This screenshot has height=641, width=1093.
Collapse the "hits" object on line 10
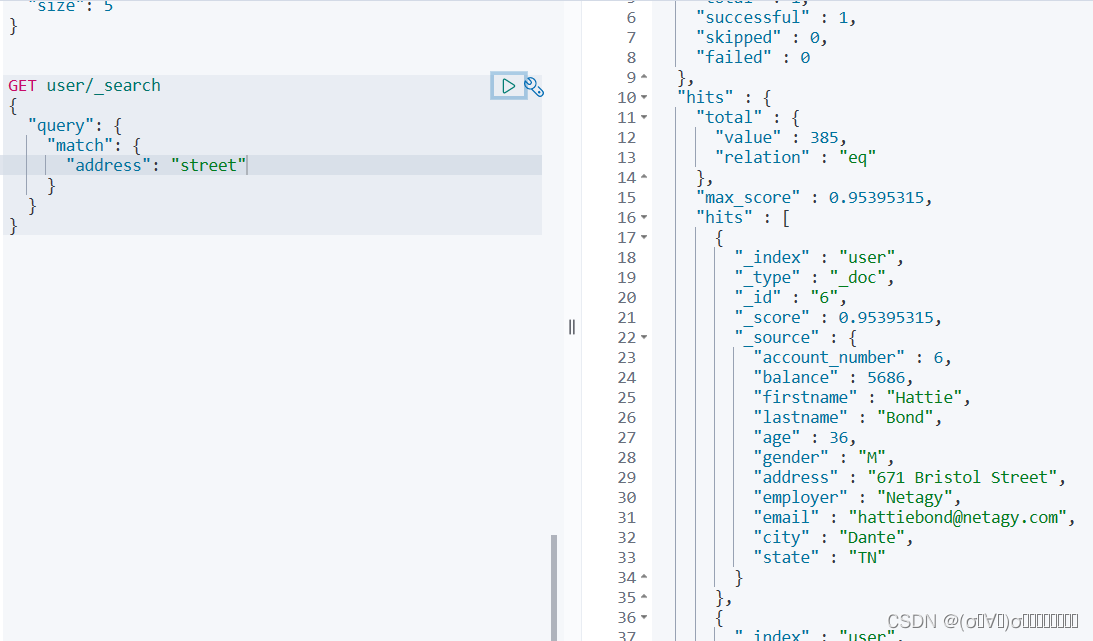tap(644, 97)
